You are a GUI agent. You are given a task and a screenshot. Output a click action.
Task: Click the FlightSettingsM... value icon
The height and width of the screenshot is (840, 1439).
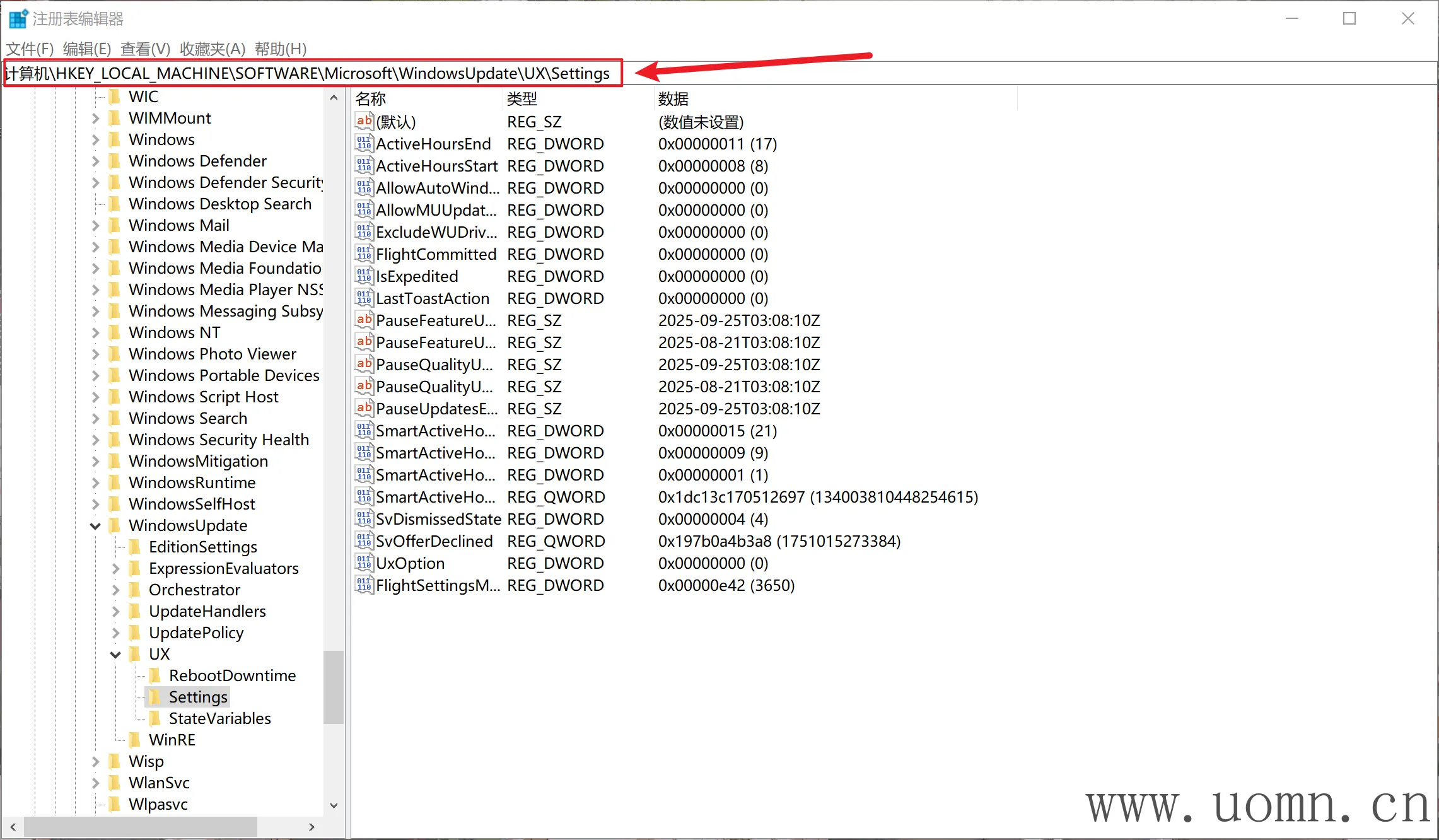(x=364, y=585)
